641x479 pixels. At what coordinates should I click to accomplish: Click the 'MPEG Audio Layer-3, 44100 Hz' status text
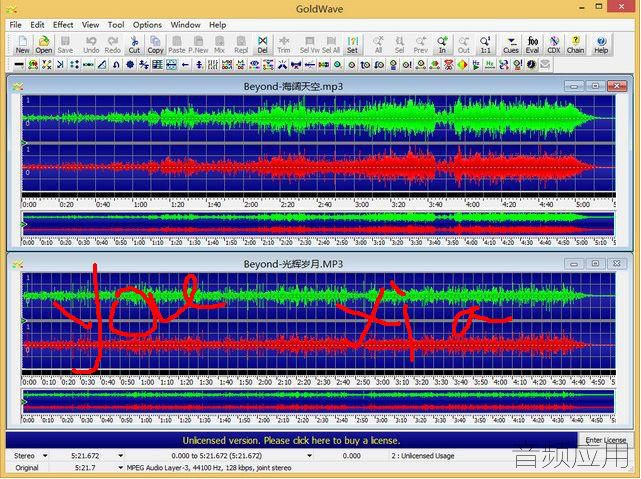[209, 468]
